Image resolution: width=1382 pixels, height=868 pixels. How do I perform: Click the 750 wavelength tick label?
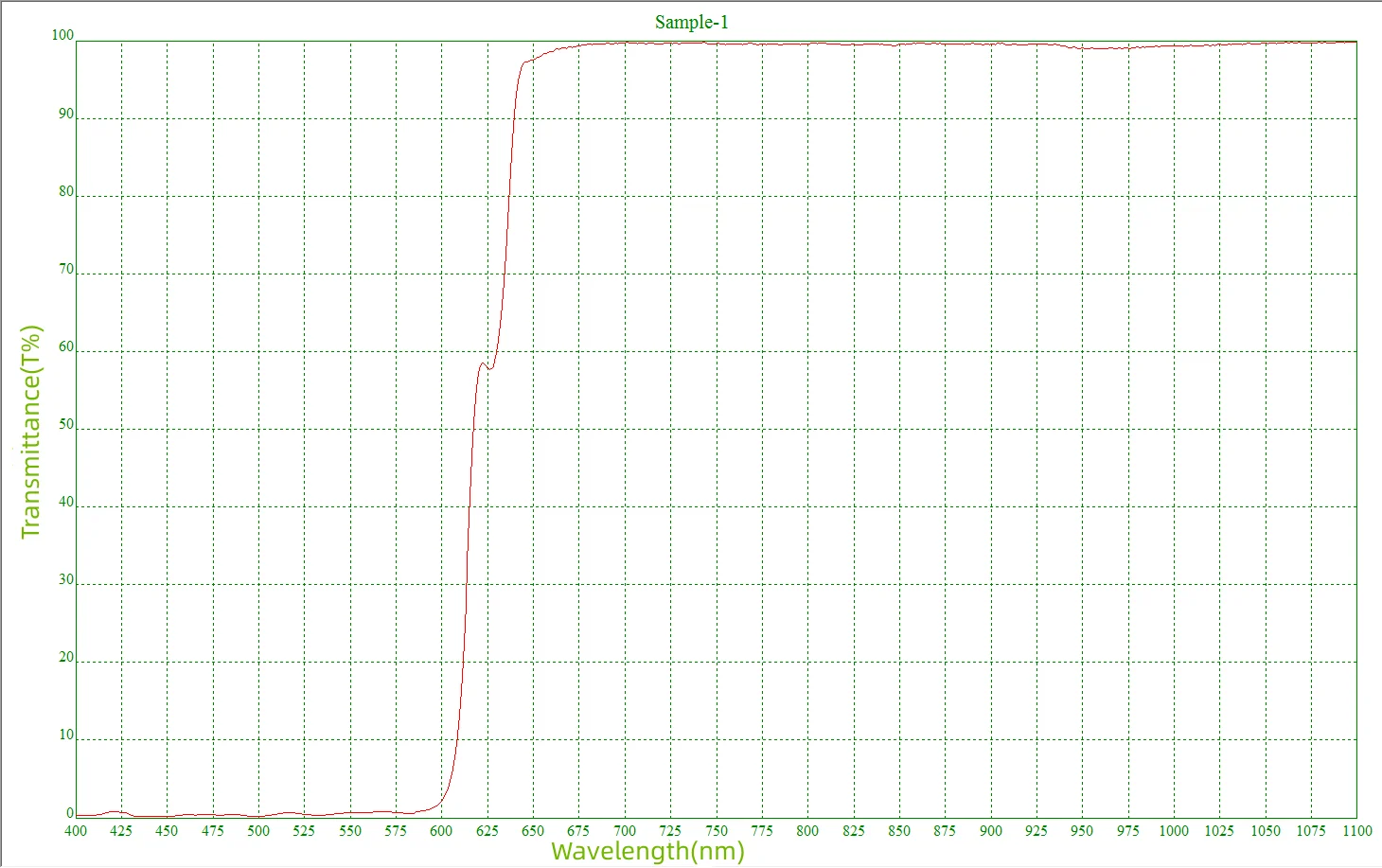click(x=717, y=830)
